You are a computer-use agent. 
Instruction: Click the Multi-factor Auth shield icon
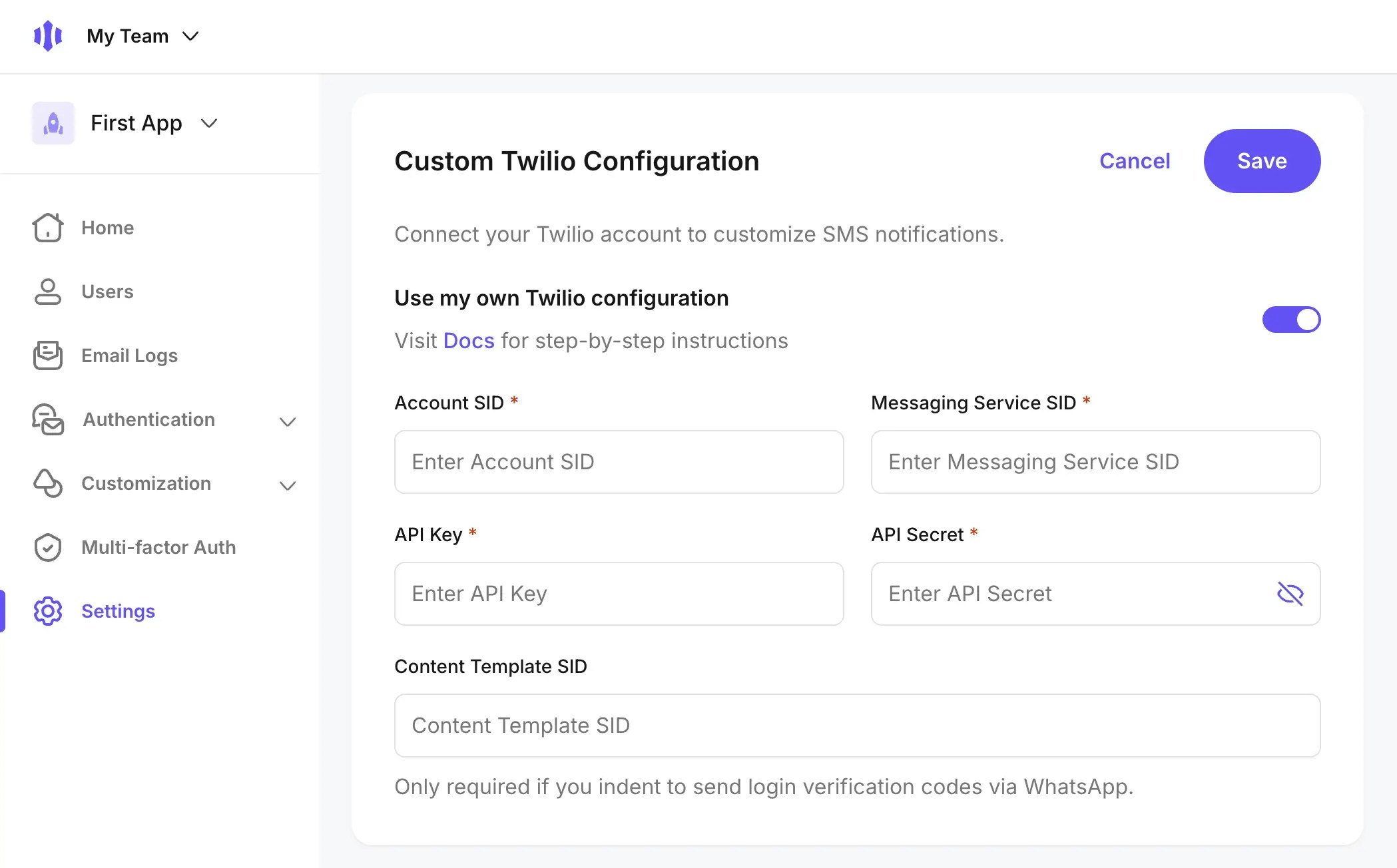48,547
